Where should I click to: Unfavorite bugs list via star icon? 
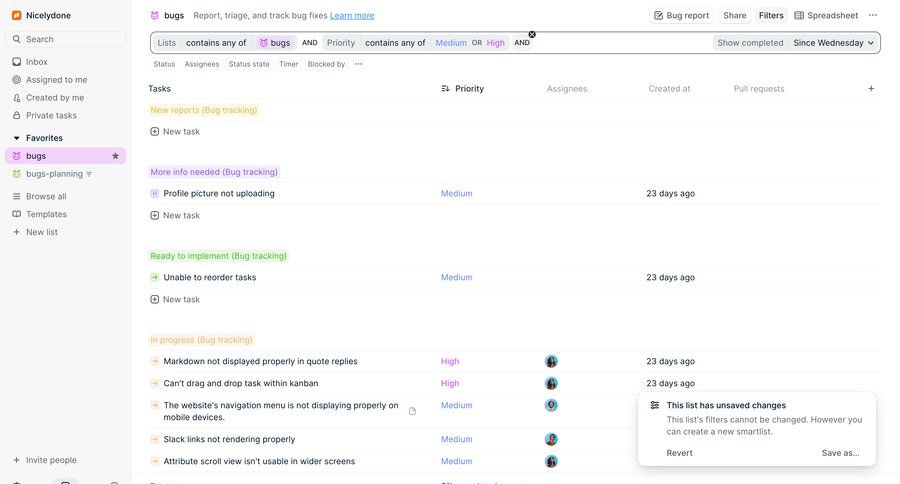click(x=115, y=156)
